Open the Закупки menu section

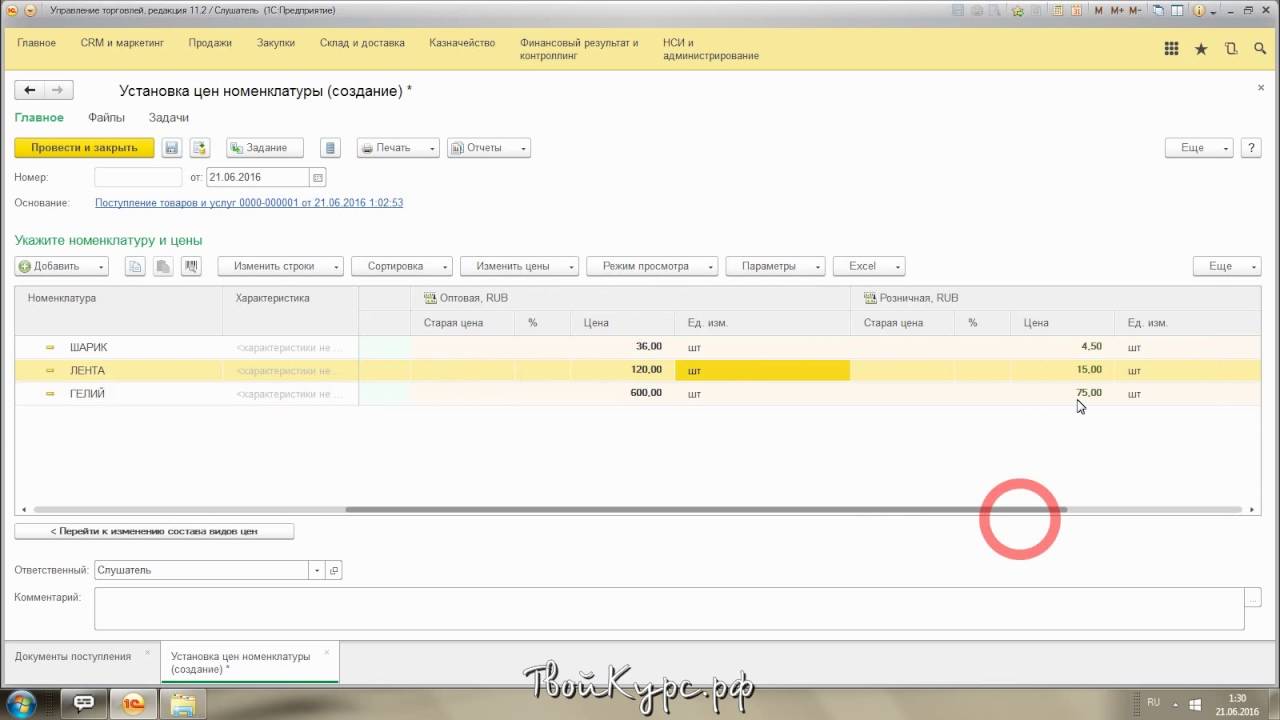[x=276, y=43]
